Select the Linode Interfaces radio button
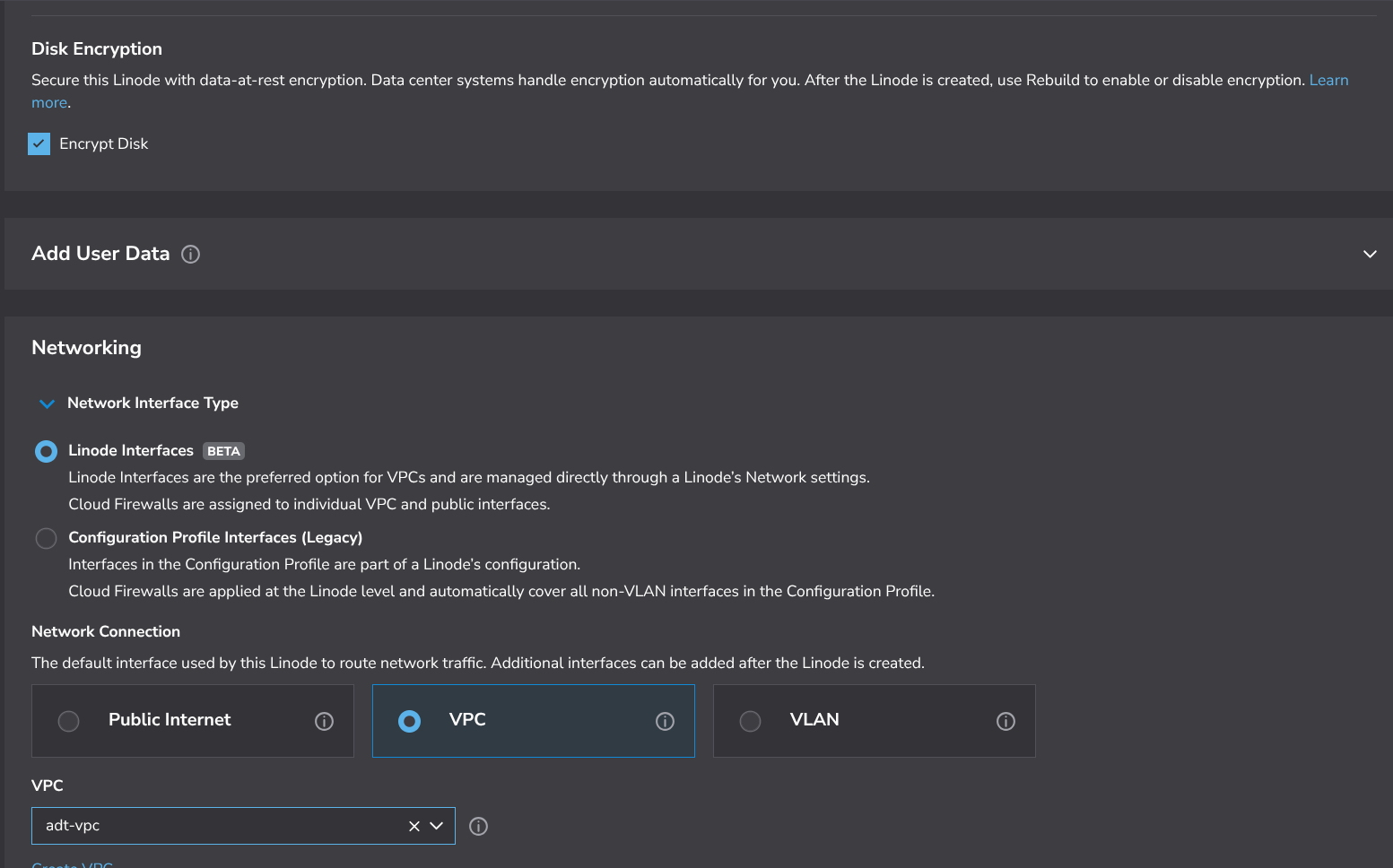 [x=46, y=451]
